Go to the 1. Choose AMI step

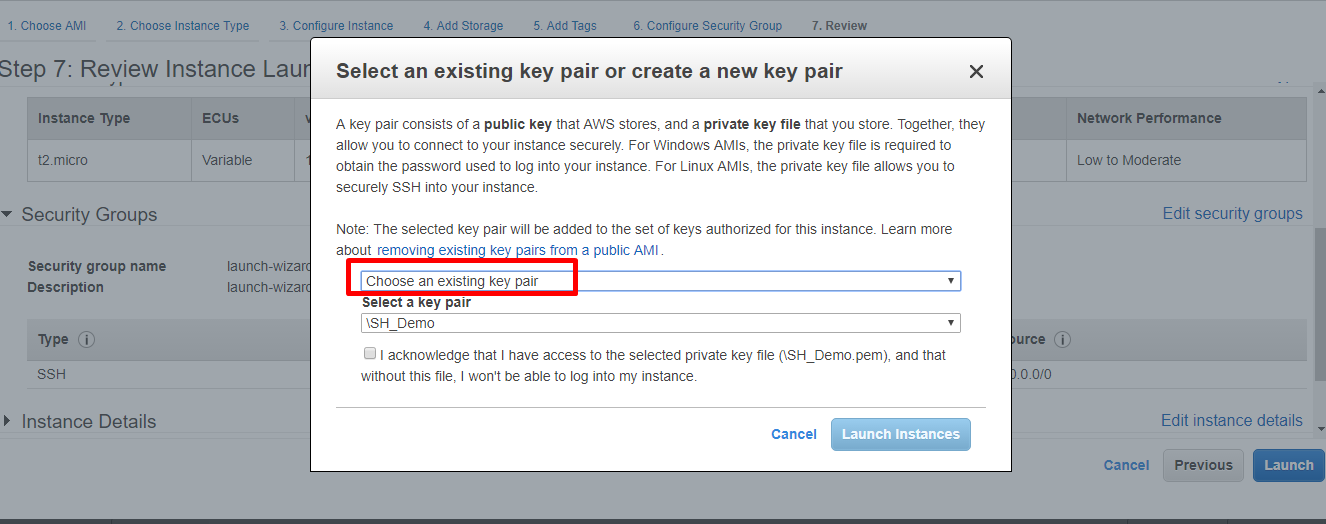48,26
